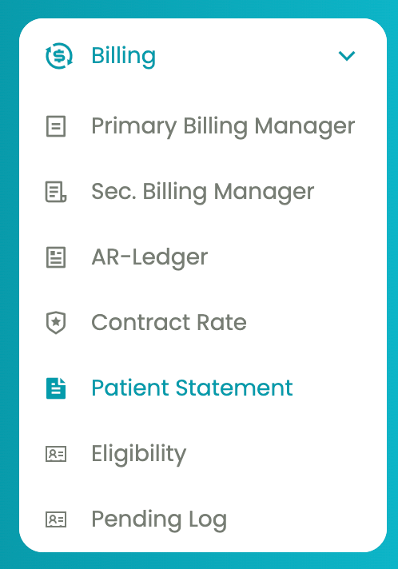Click the Billing dollar-cycle icon
The height and width of the screenshot is (570, 398).
pos(59,56)
